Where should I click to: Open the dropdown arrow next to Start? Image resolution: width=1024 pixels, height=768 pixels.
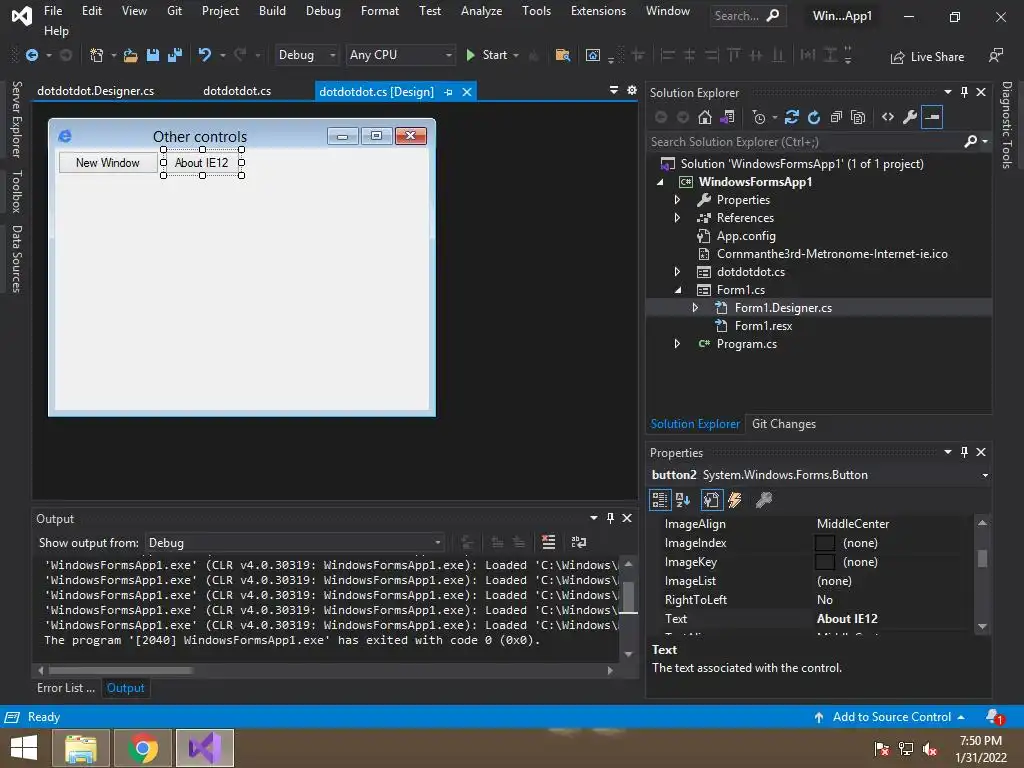tap(516, 56)
